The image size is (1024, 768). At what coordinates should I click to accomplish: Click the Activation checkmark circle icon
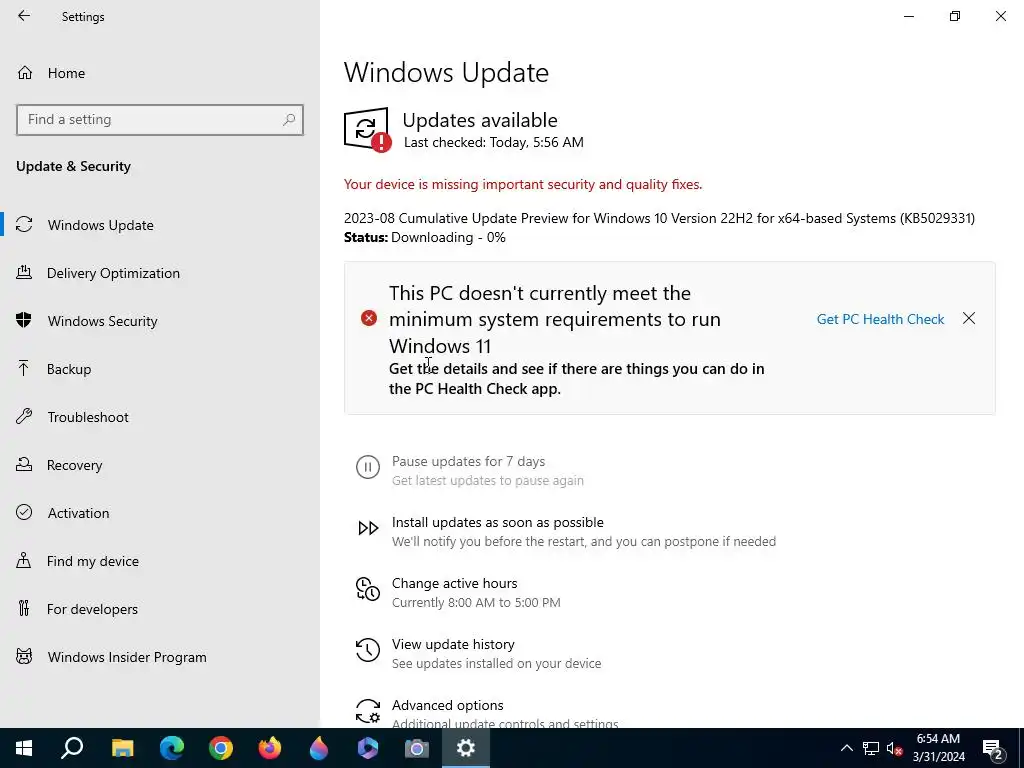click(24, 512)
